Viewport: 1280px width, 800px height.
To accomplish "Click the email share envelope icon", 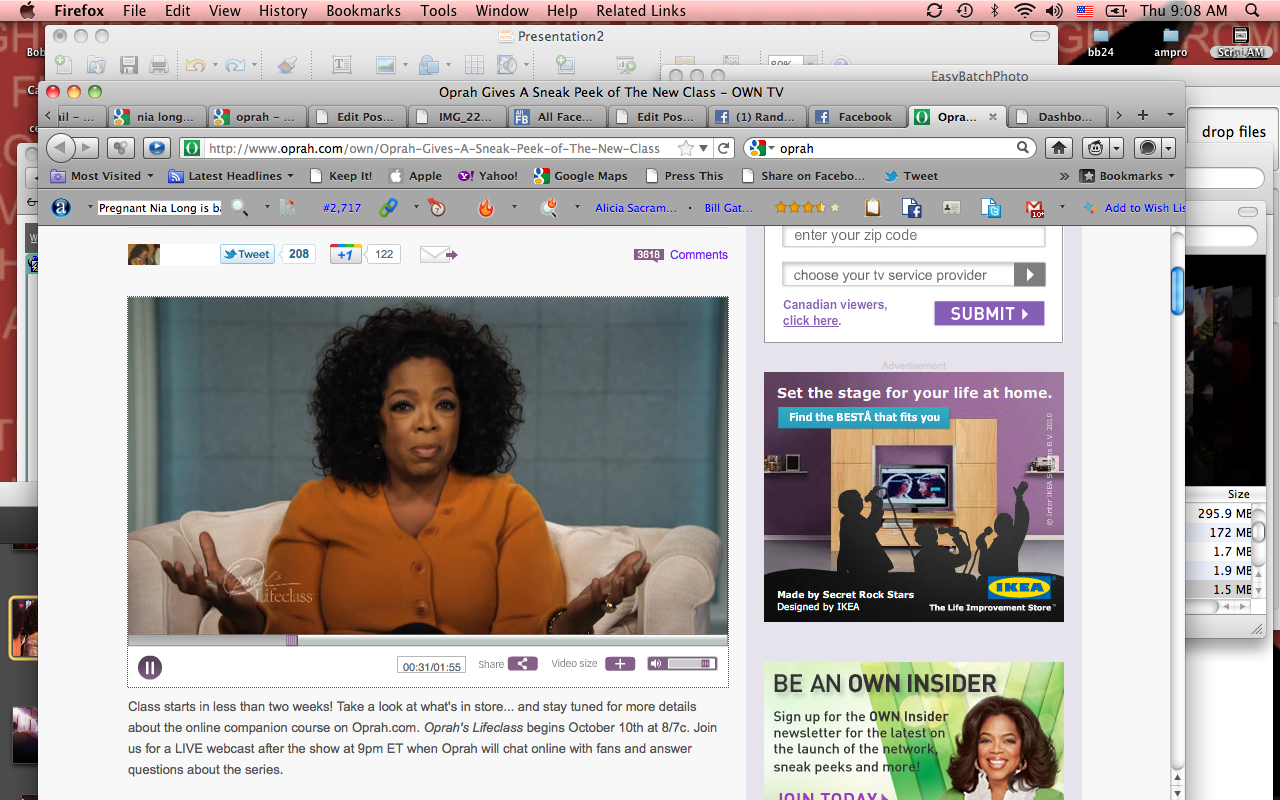I will pos(437,254).
